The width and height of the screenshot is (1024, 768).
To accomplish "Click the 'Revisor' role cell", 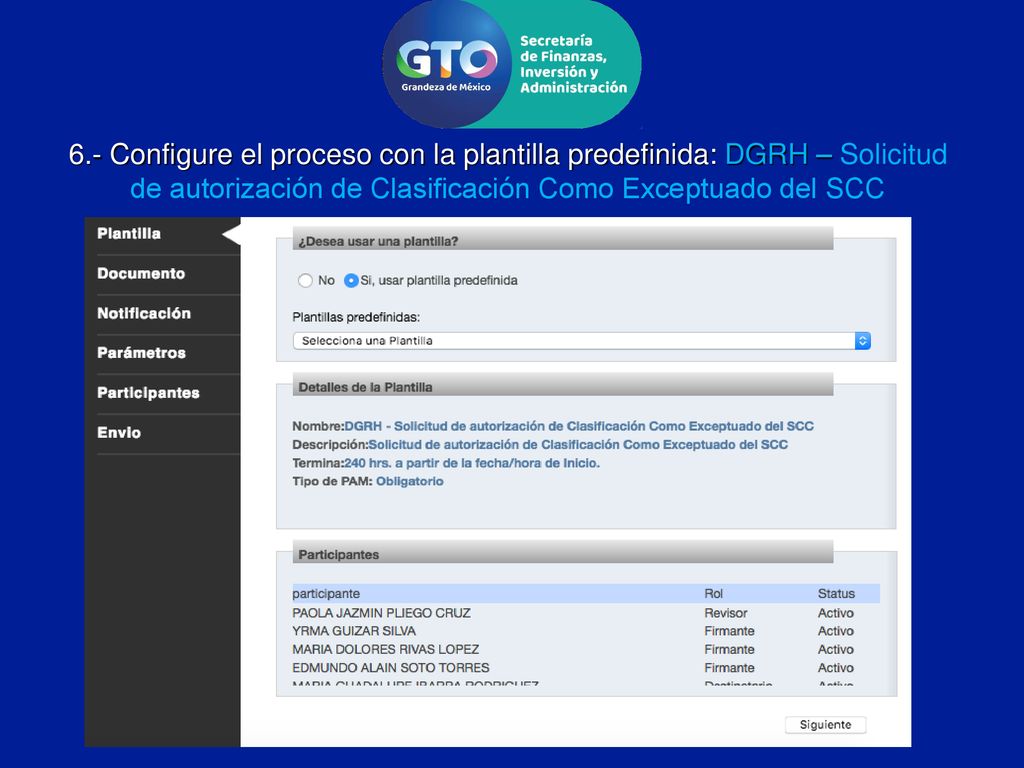I will (726, 613).
